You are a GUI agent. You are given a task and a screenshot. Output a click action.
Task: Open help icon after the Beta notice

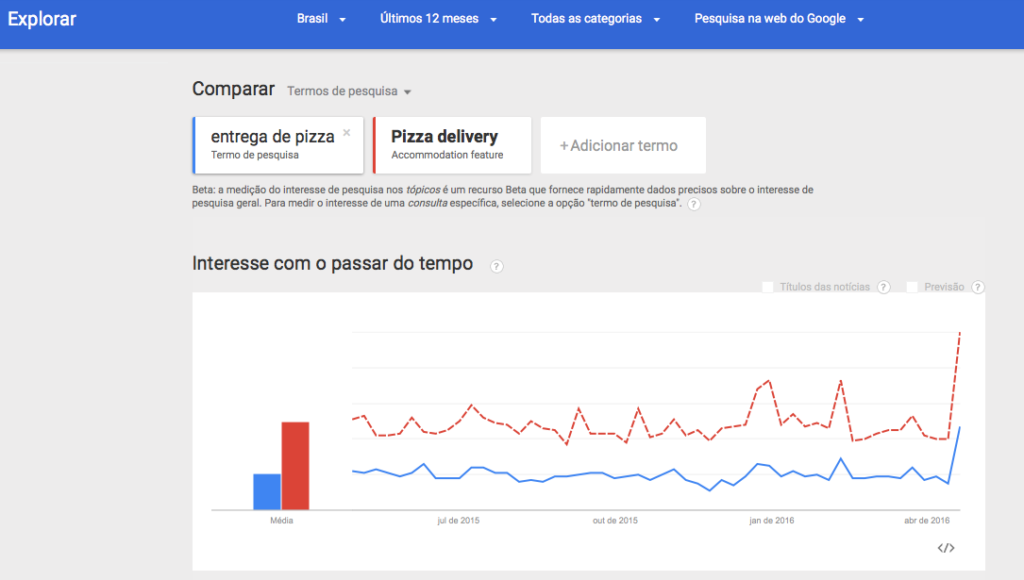(x=694, y=204)
